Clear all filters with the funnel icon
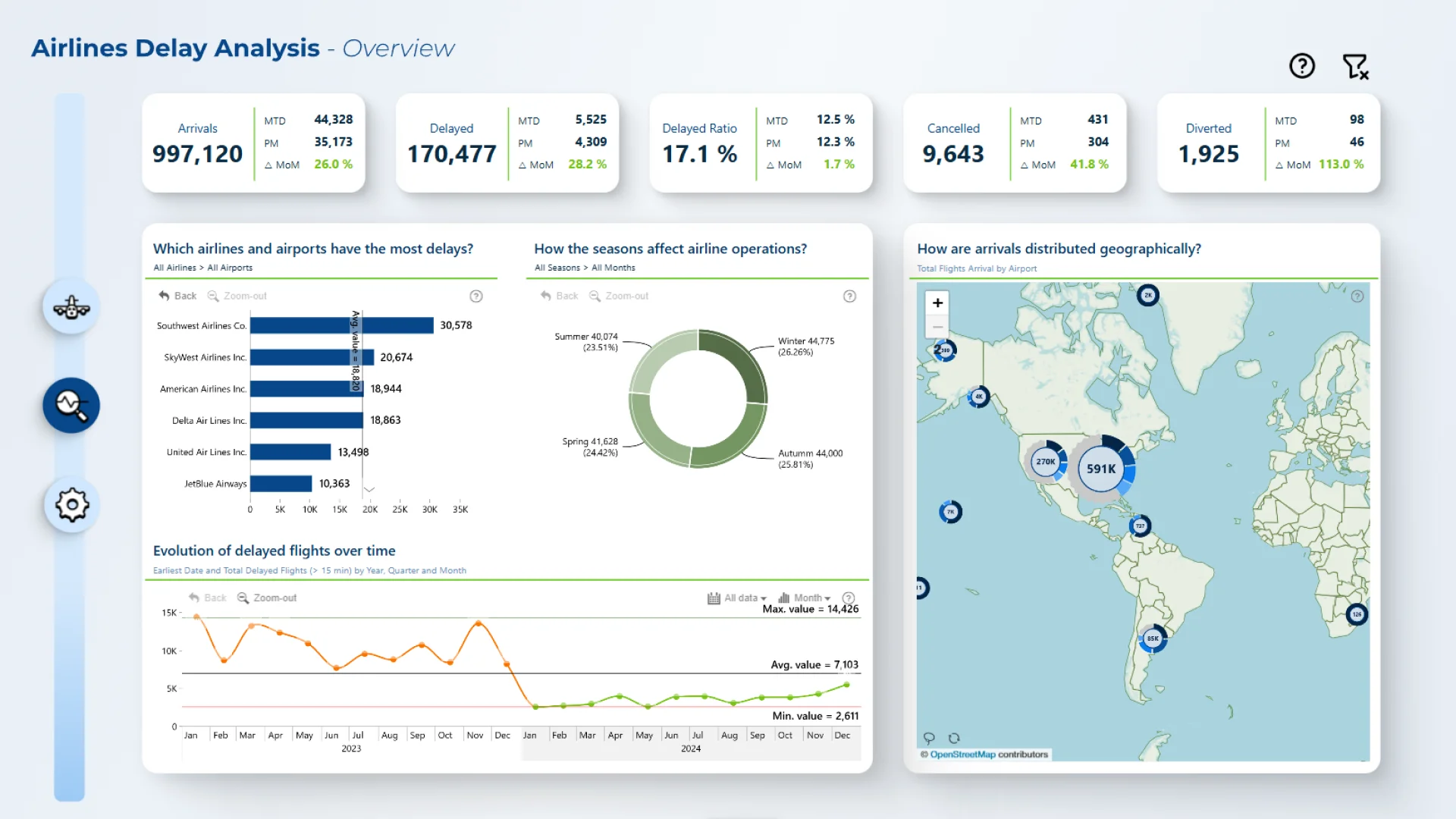Viewport: 1456px width, 819px height. (x=1355, y=66)
